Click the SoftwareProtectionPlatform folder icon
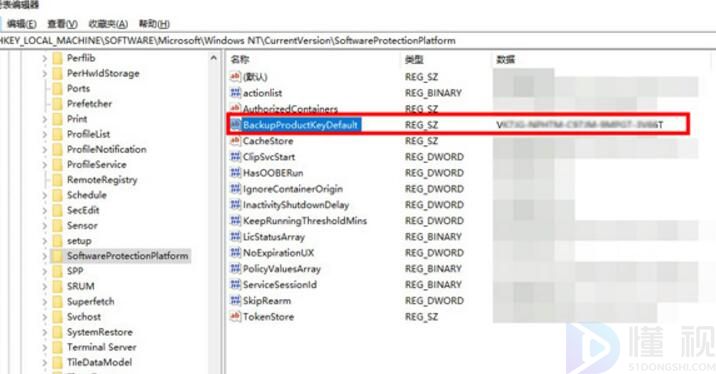716x374 pixels. tap(58, 256)
